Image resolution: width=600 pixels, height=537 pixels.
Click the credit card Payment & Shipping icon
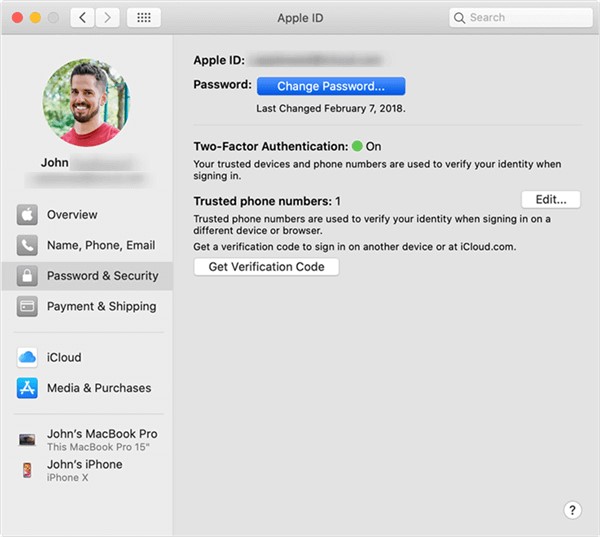(27, 307)
